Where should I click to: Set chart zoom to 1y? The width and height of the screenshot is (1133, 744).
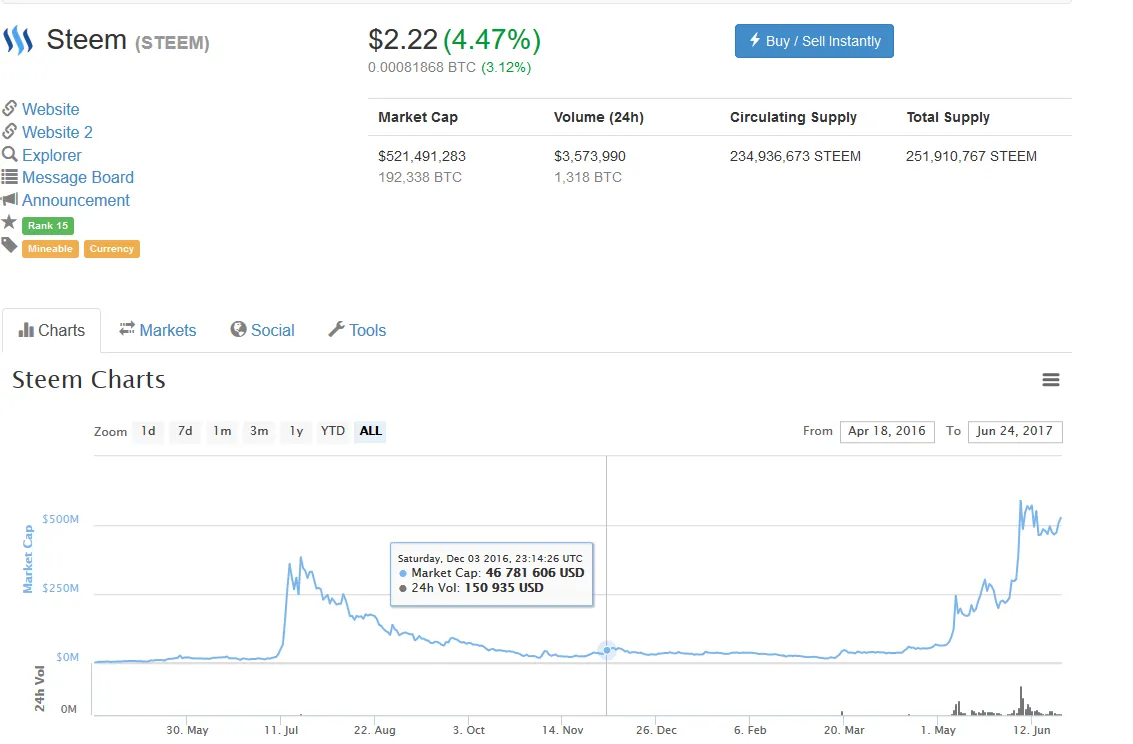[296, 431]
